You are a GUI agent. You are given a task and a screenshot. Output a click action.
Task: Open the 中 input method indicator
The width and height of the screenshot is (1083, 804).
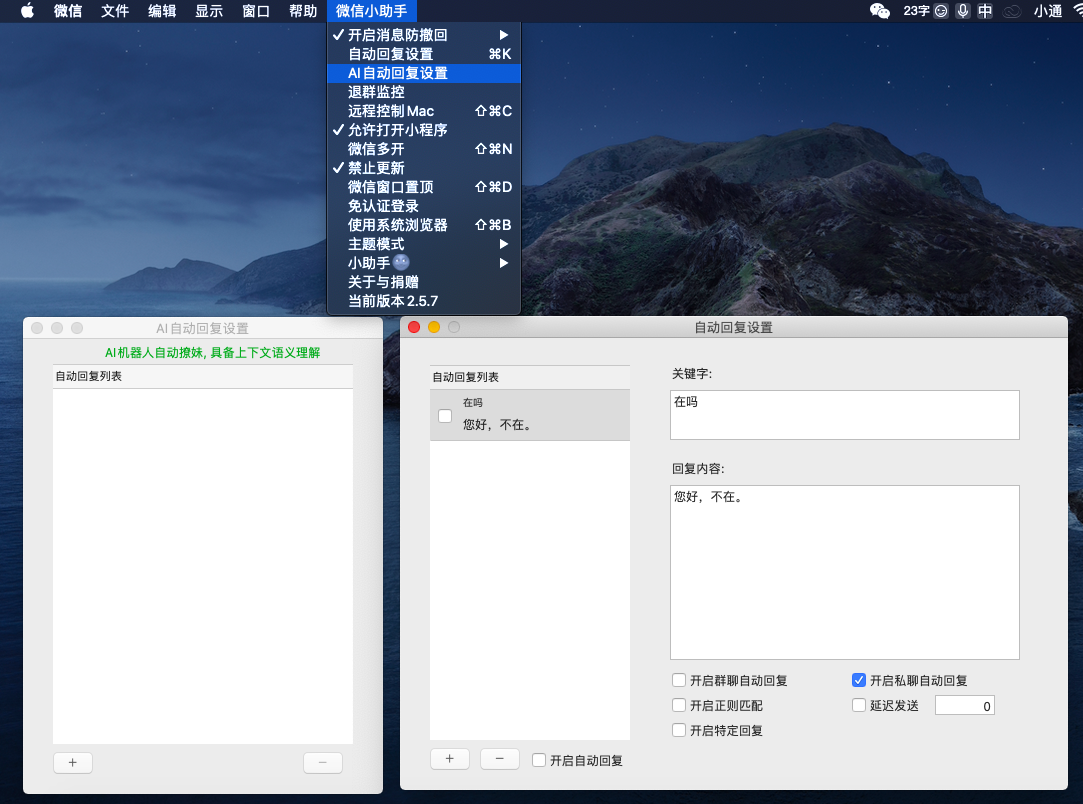pyautogui.click(x=985, y=11)
